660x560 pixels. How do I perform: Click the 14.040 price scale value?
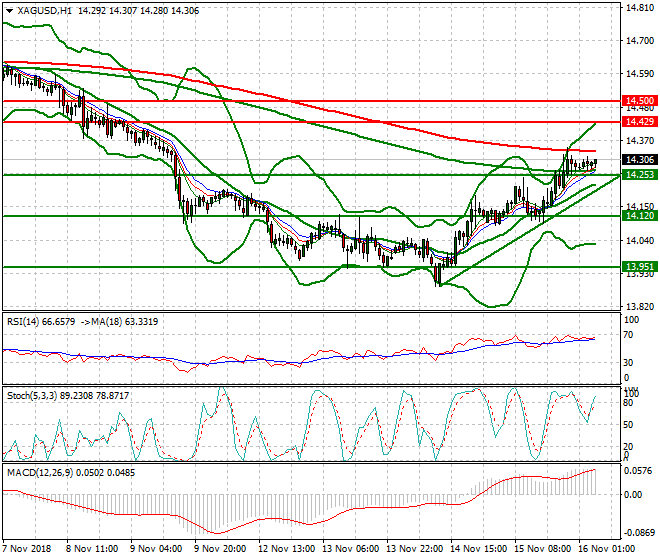pos(640,240)
